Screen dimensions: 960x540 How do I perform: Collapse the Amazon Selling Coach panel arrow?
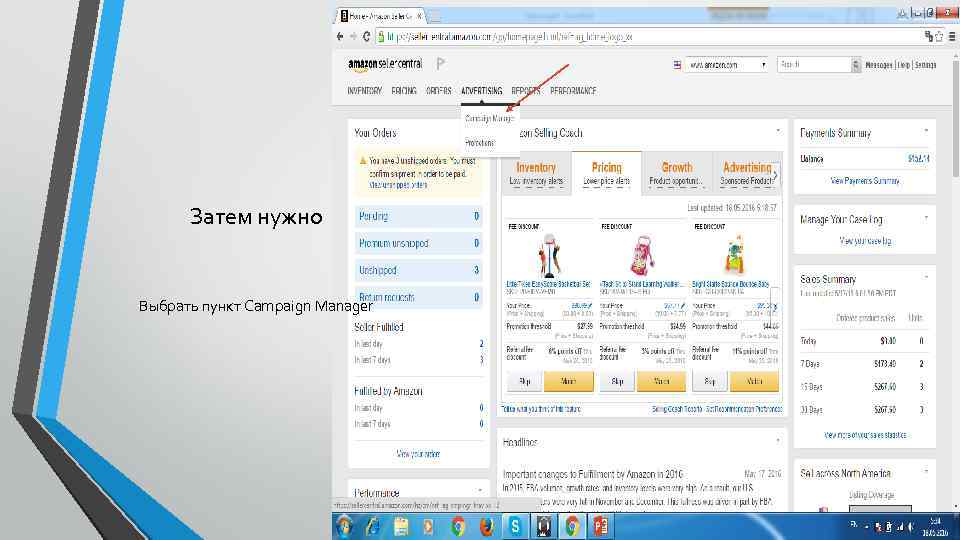click(x=778, y=131)
